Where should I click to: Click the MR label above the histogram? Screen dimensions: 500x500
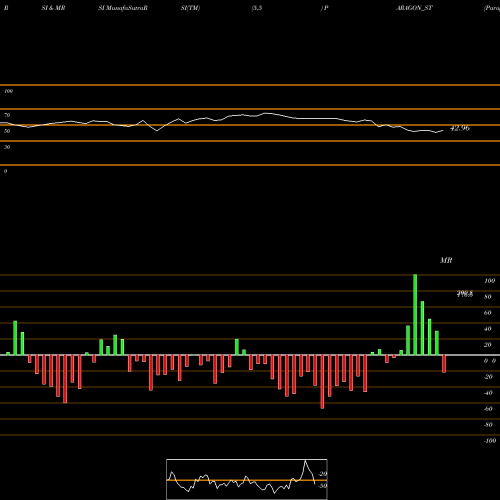tap(446, 260)
